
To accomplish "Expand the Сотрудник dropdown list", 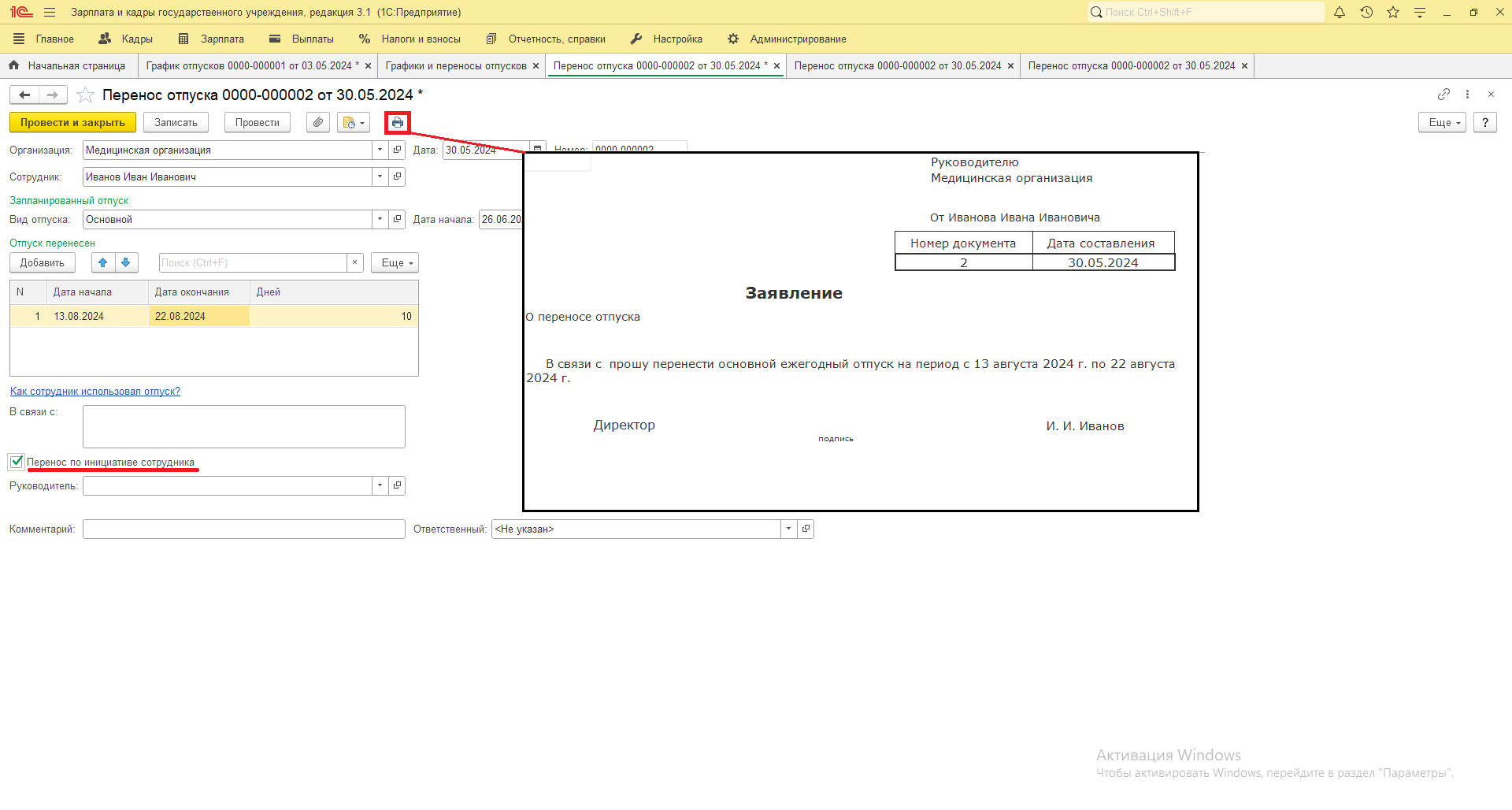I will tap(380, 177).
